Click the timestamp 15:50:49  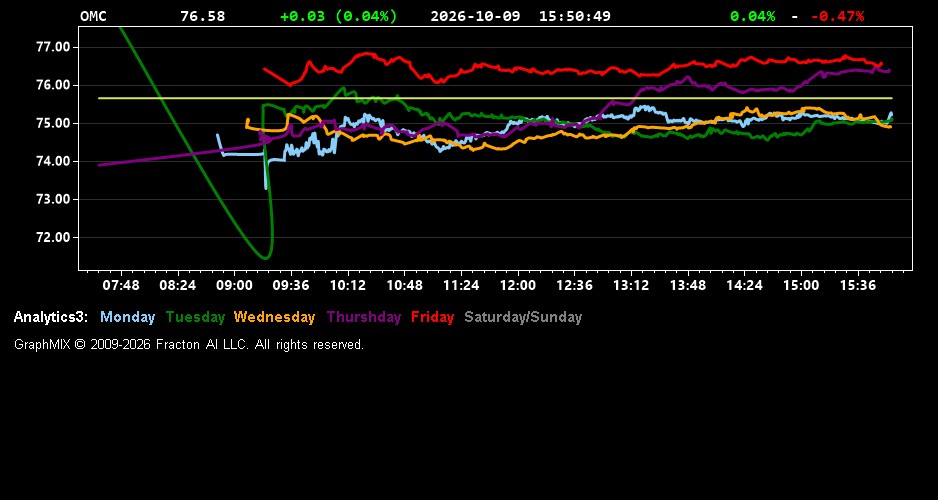(575, 16)
